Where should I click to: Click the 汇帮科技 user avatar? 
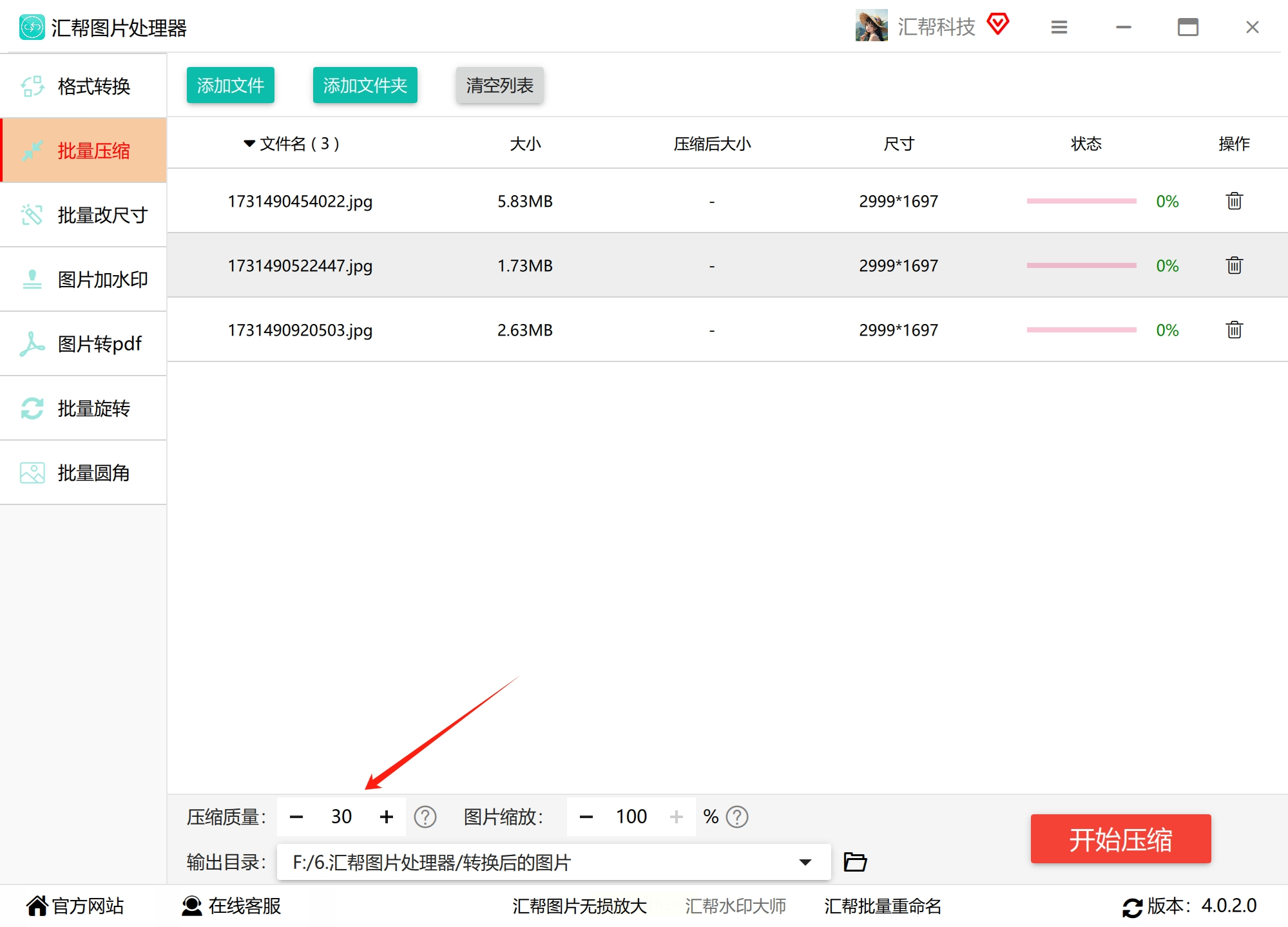click(x=871, y=26)
